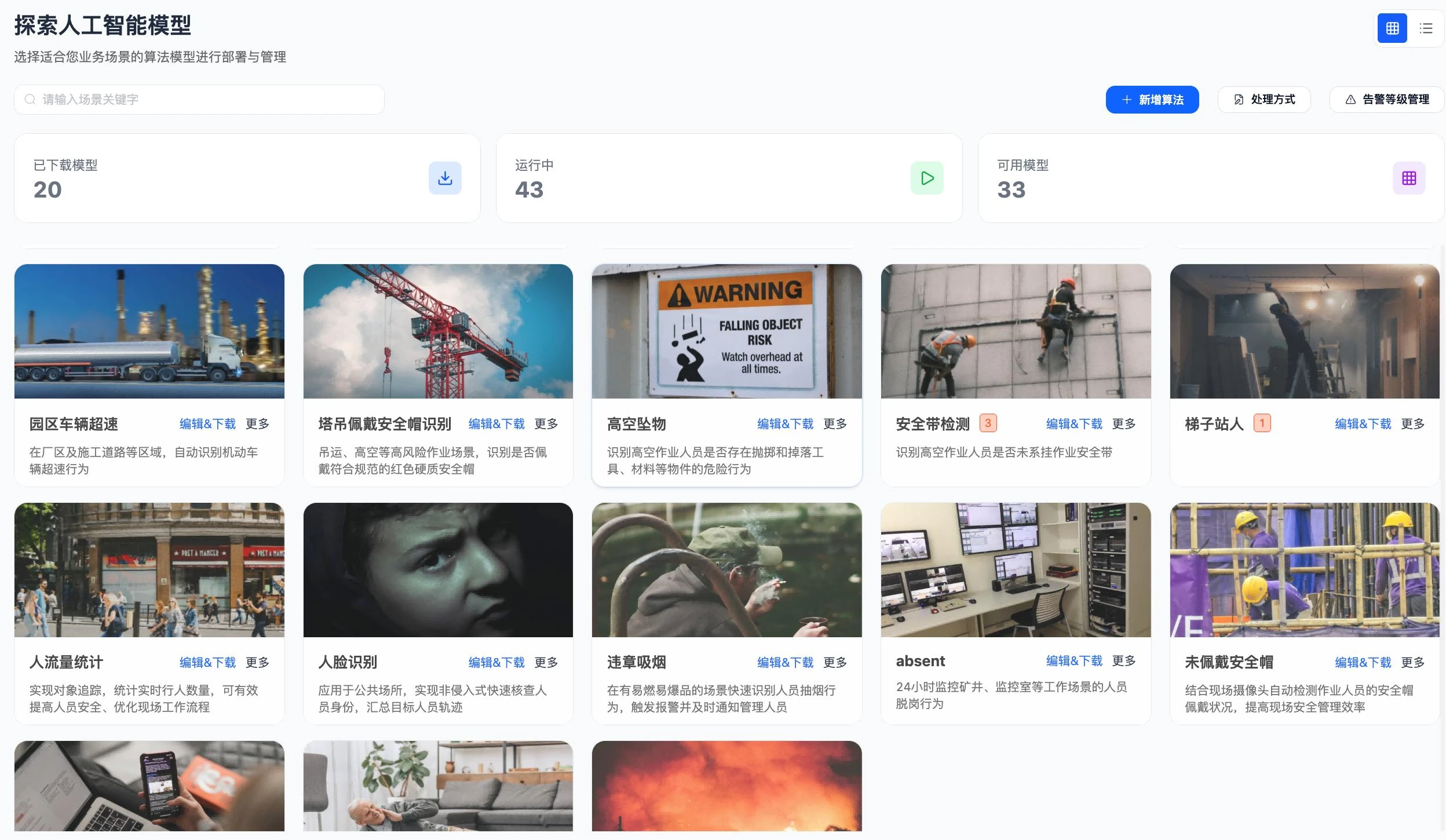Click 编辑&下载 for 园区车辆超速
The height and width of the screenshot is (840, 1446).
207,424
